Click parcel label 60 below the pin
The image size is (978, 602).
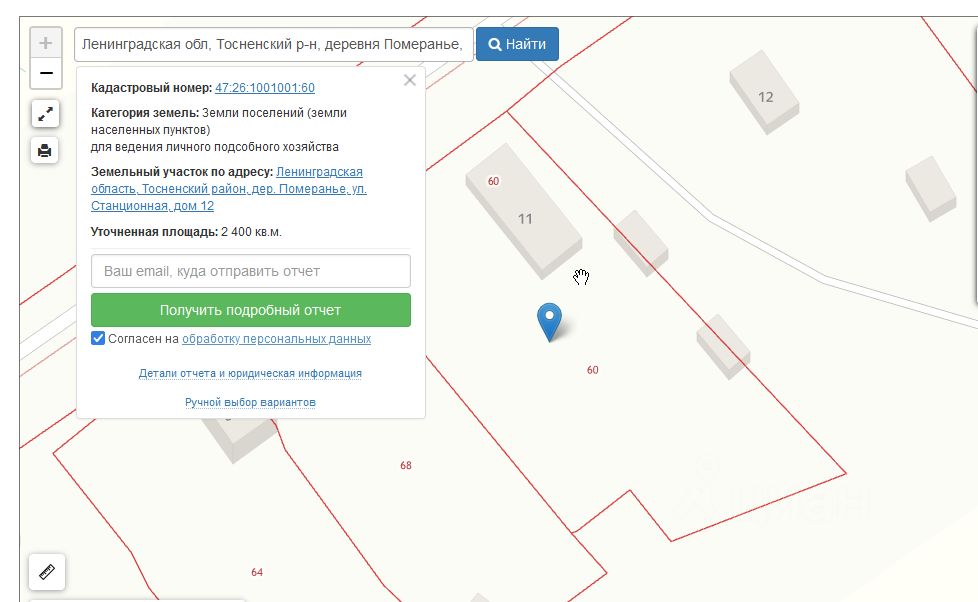point(593,370)
